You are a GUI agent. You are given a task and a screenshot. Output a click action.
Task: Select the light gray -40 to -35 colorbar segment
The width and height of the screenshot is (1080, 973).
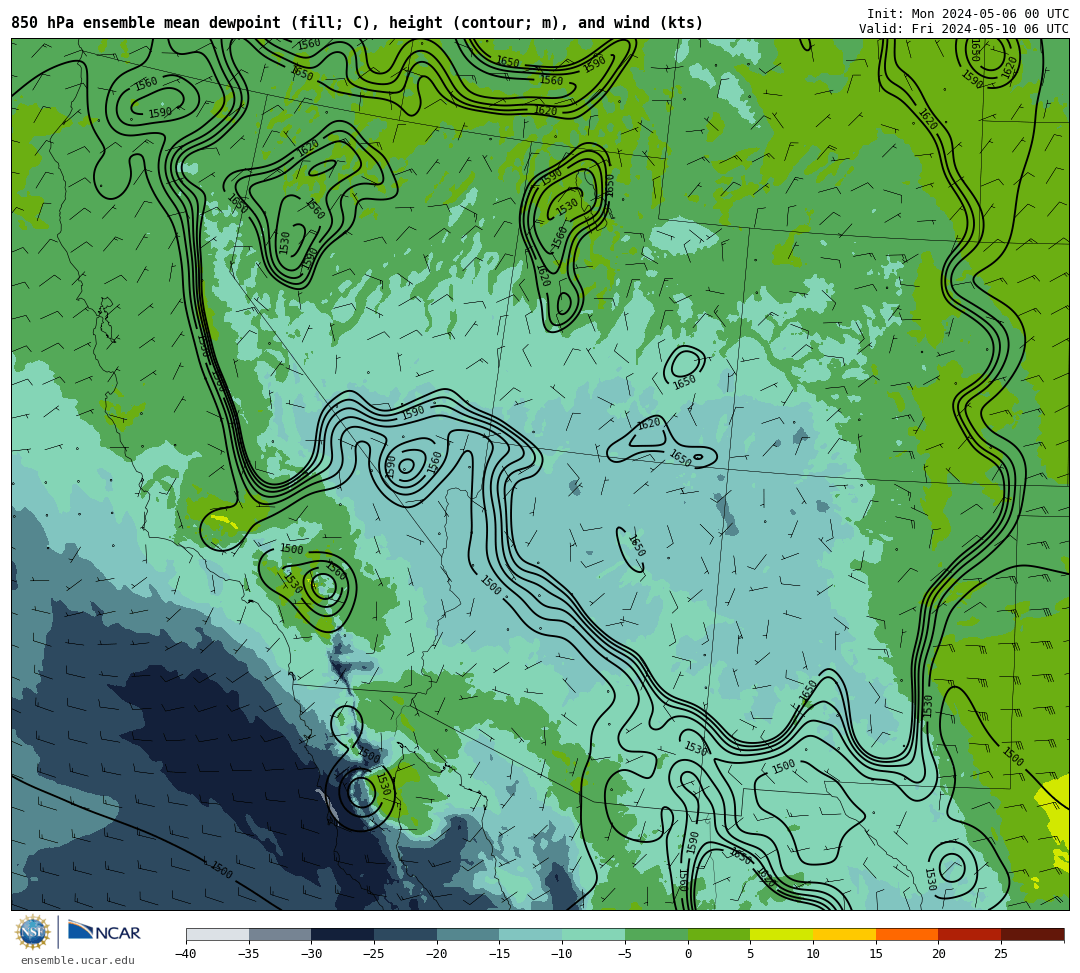218,934
